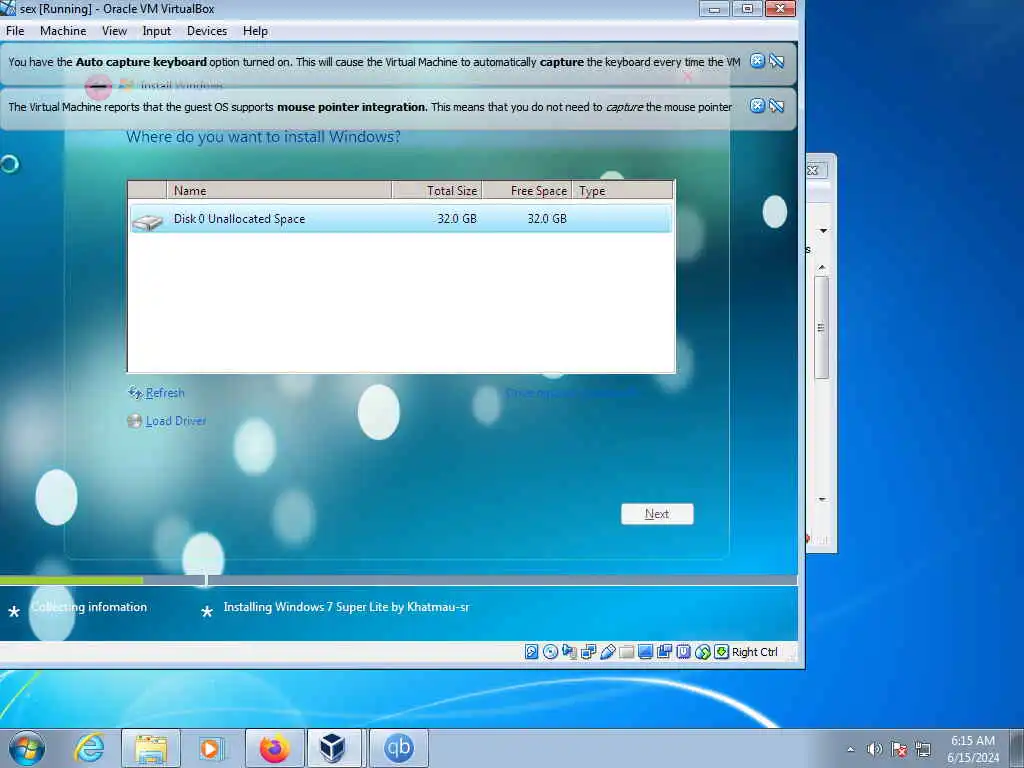Click the scrollbar thumb in background window
1024x768 pixels.
tap(822, 327)
